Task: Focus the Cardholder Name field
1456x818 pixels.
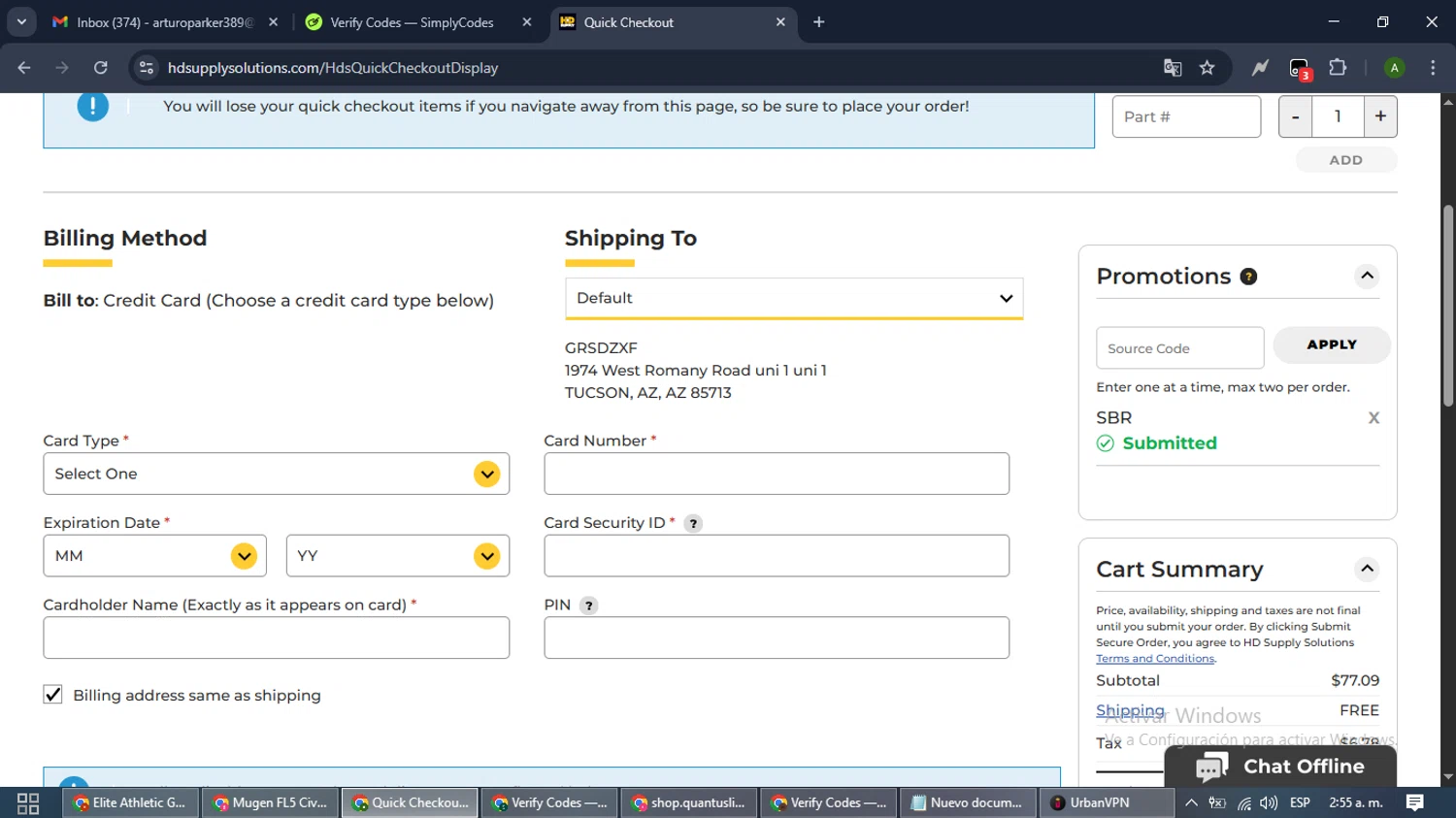Action: [x=276, y=638]
